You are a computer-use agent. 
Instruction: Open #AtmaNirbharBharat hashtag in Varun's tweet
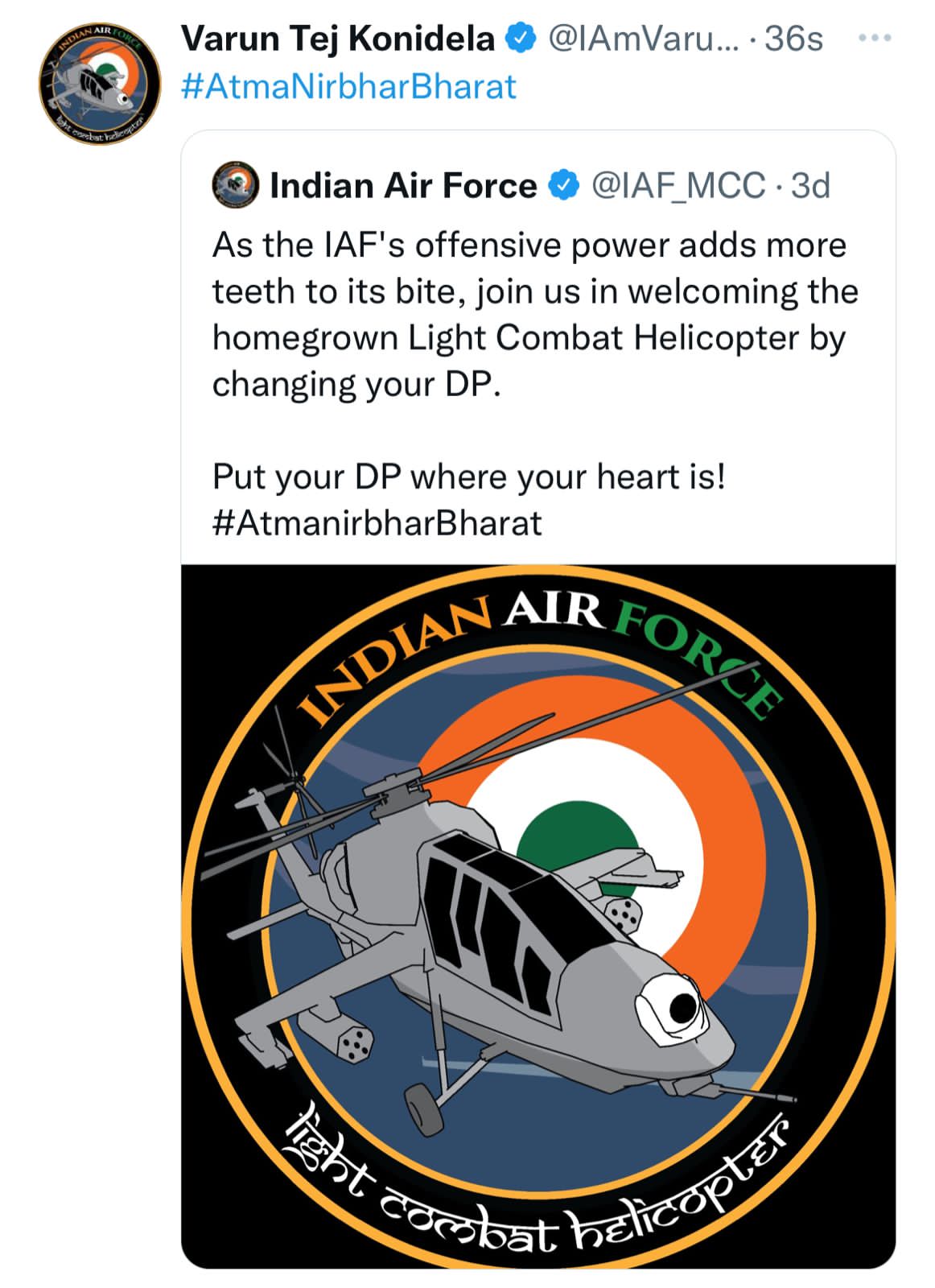[x=348, y=86]
